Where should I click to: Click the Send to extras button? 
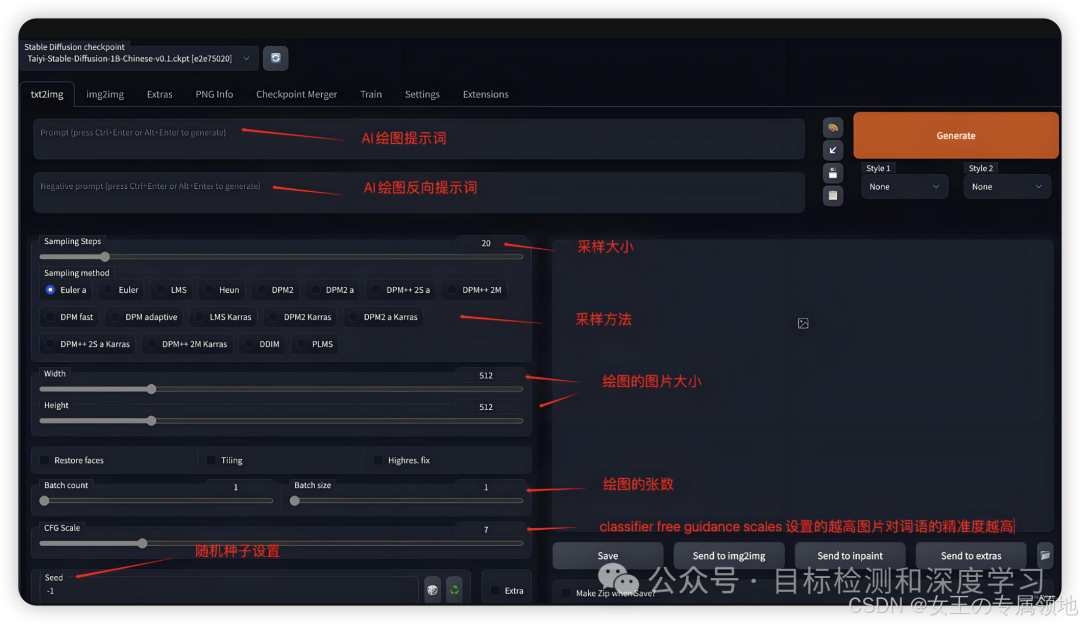point(971,556)
